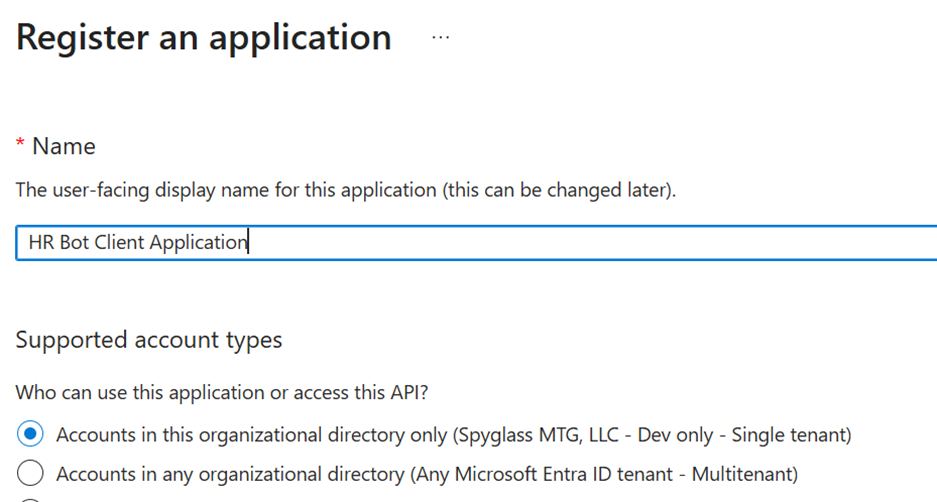This screenshot has width=937, height=502.
Task: Click the empty right side of the Name field
Action: click(700, 243)
